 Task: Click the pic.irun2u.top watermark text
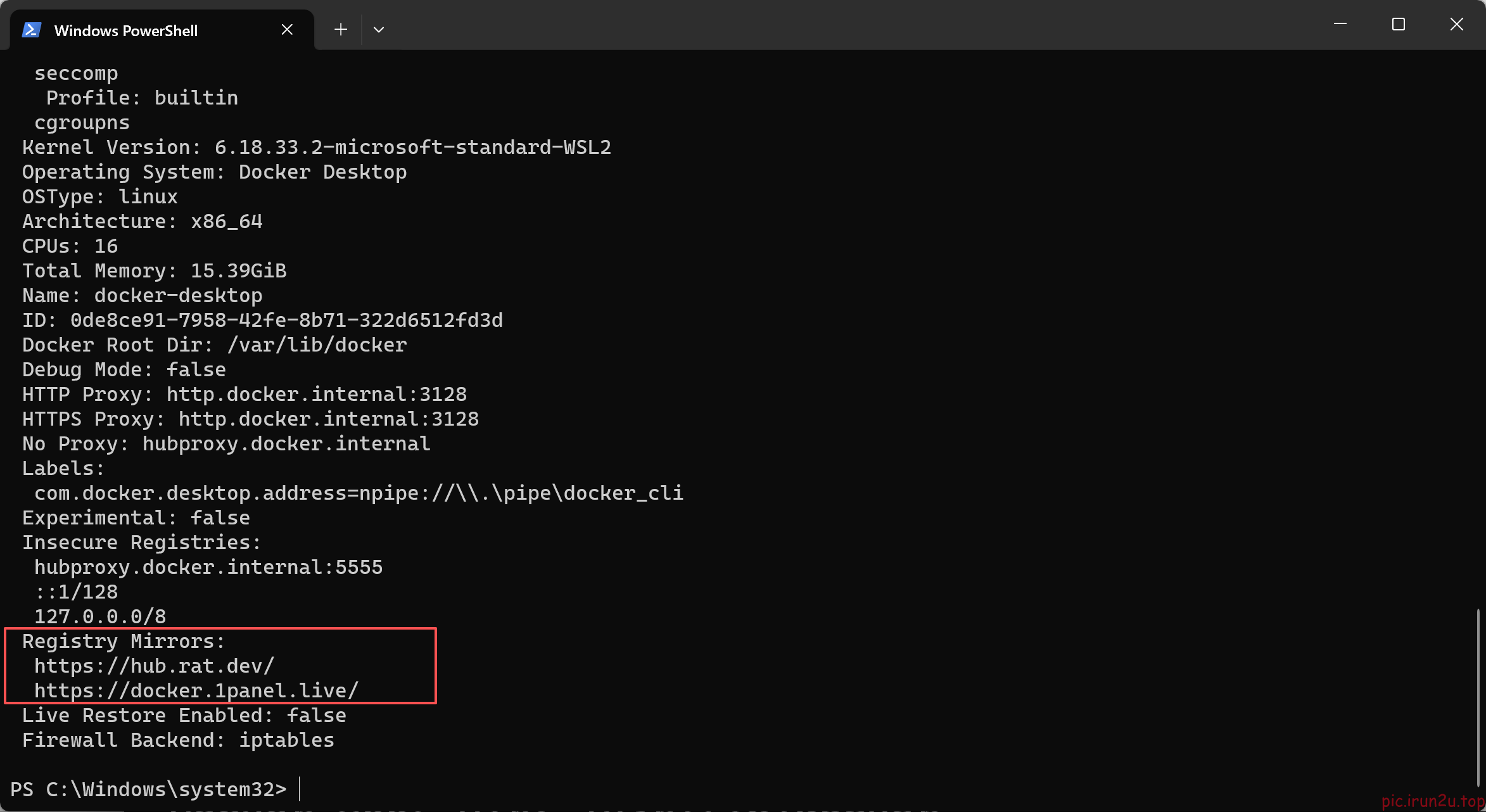(1433, 801)
